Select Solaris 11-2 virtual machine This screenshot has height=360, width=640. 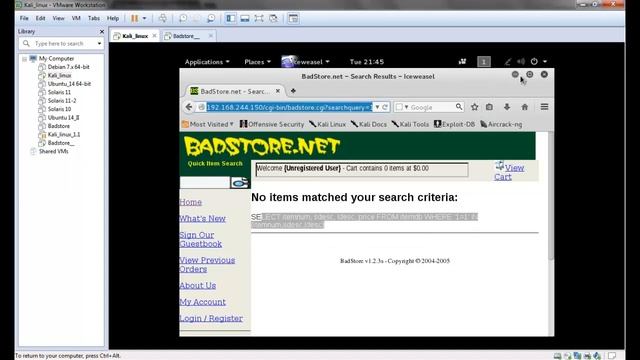click(62, 100)
